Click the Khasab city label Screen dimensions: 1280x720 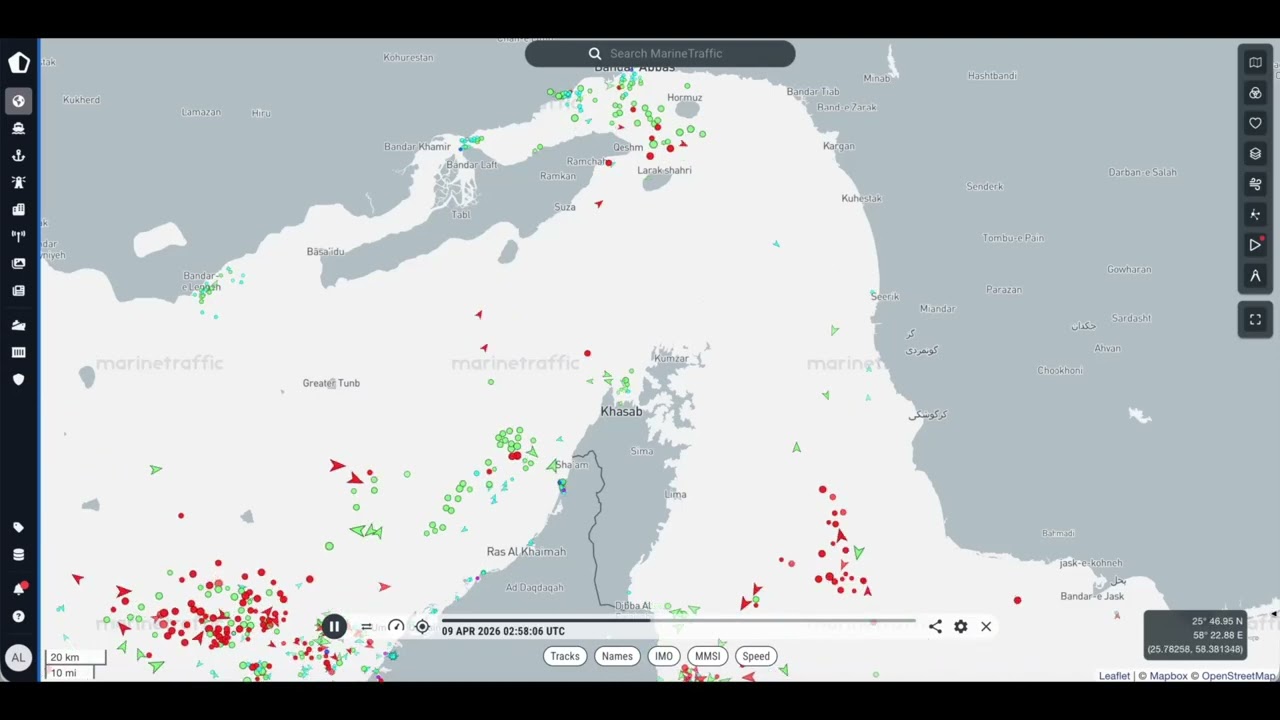[621, 411]
